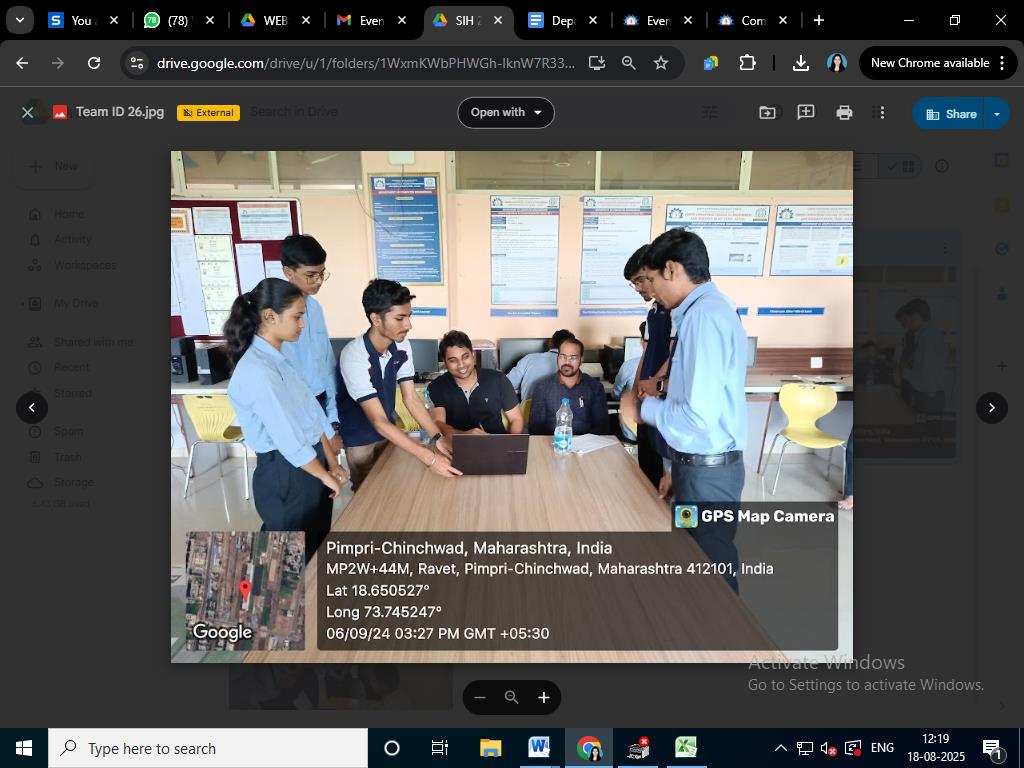Image resolution: width=1024 pixels, height=768 pixels.
Task: Launch Excel from the taskbar
Action: tap(686, 747)
